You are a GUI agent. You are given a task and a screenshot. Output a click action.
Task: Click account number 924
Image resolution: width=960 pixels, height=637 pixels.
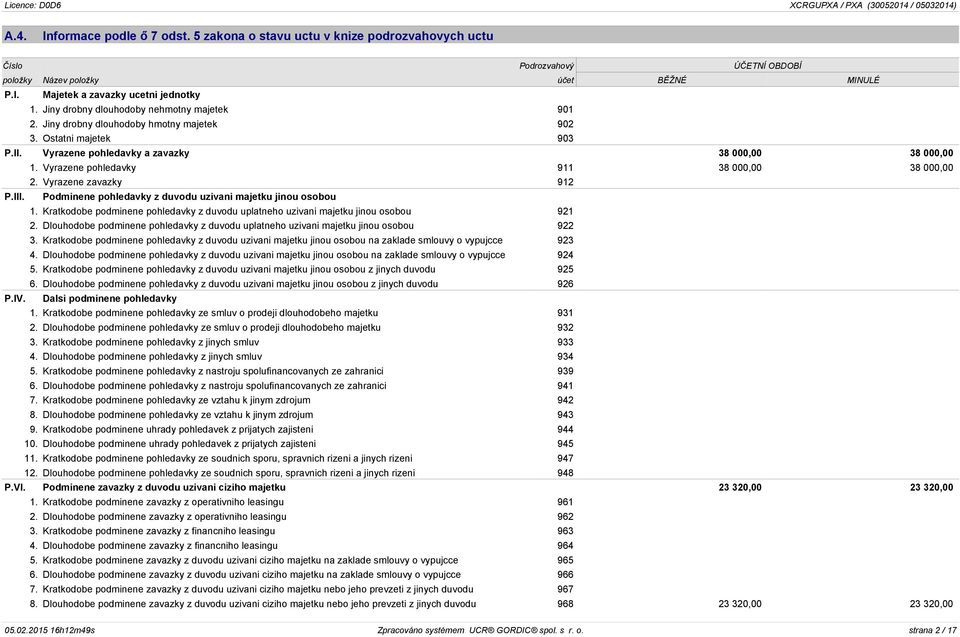click(x=565, y=255)
